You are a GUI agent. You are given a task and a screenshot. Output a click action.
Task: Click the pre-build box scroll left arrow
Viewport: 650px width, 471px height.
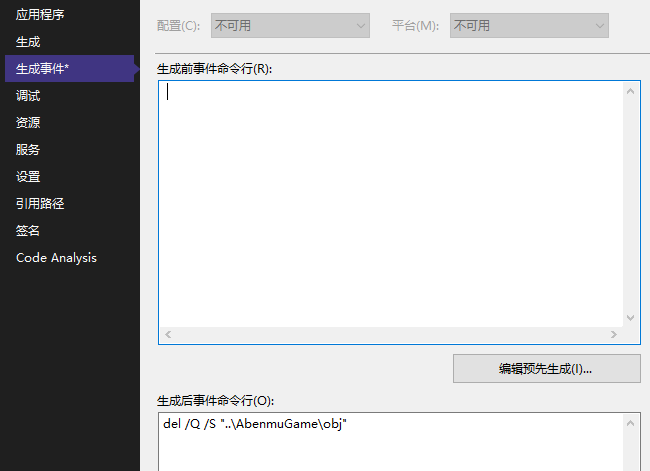pyautogui.click(x=168, y=335)
